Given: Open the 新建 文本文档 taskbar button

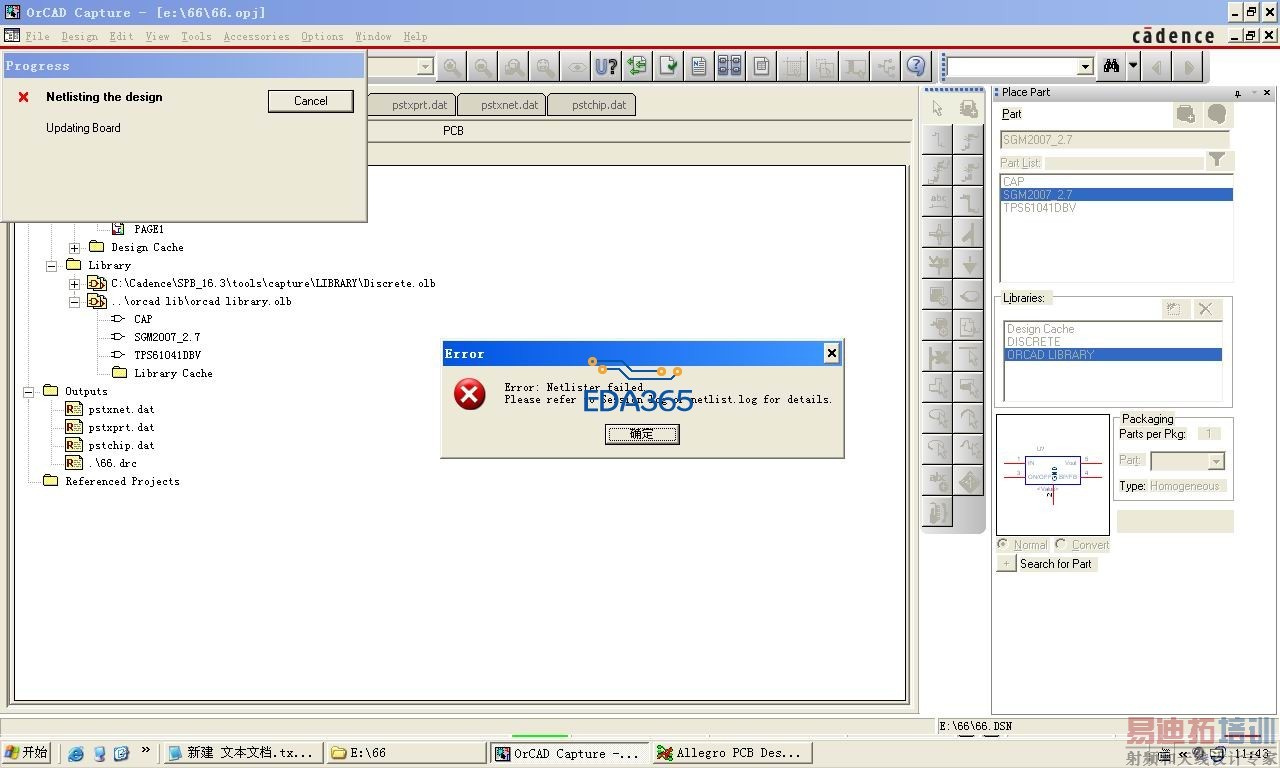Looking at the screenshot, I should point(242,753).
